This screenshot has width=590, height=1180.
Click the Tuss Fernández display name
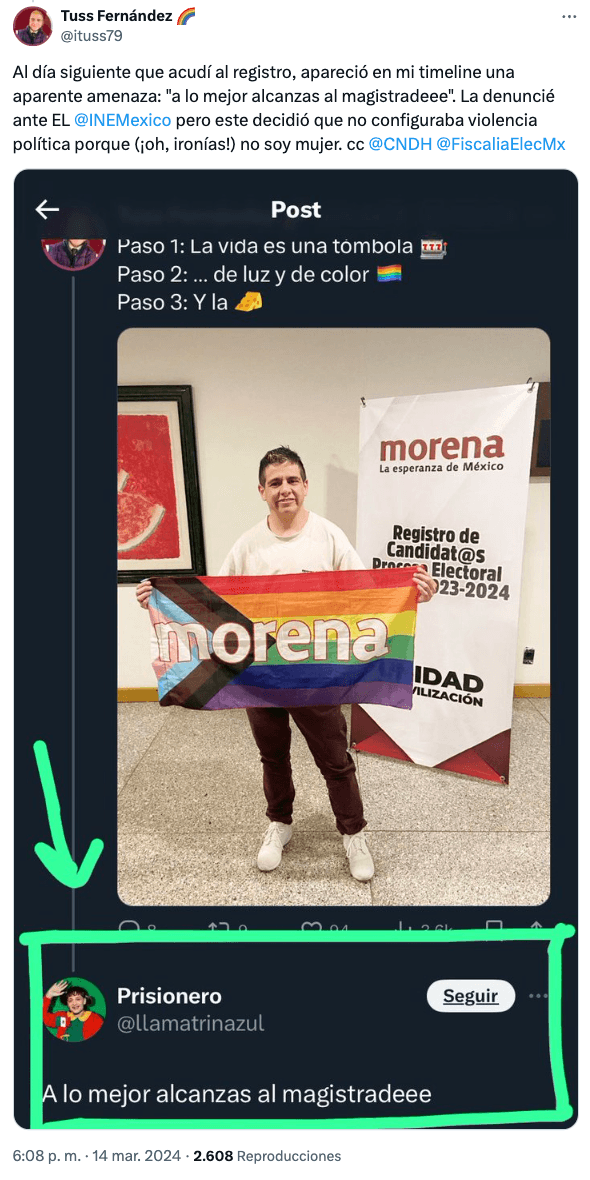coord(116,16)
